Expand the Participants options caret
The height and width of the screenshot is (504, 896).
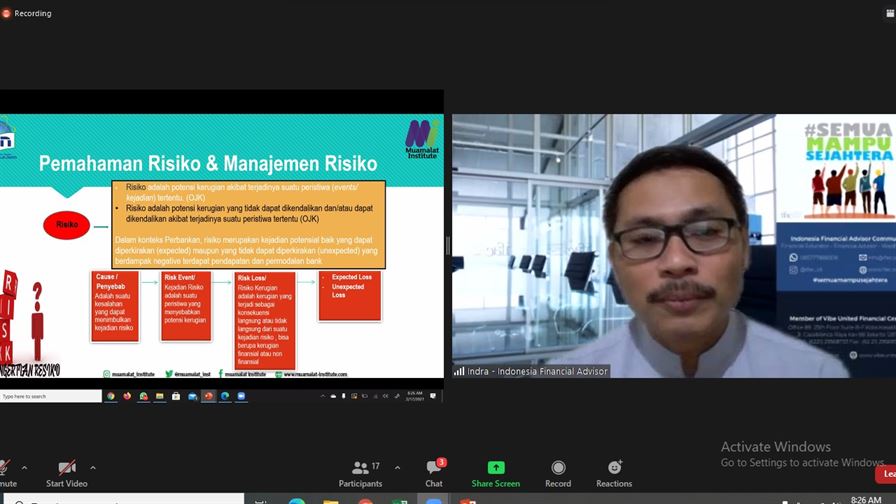tap(397, 467)
